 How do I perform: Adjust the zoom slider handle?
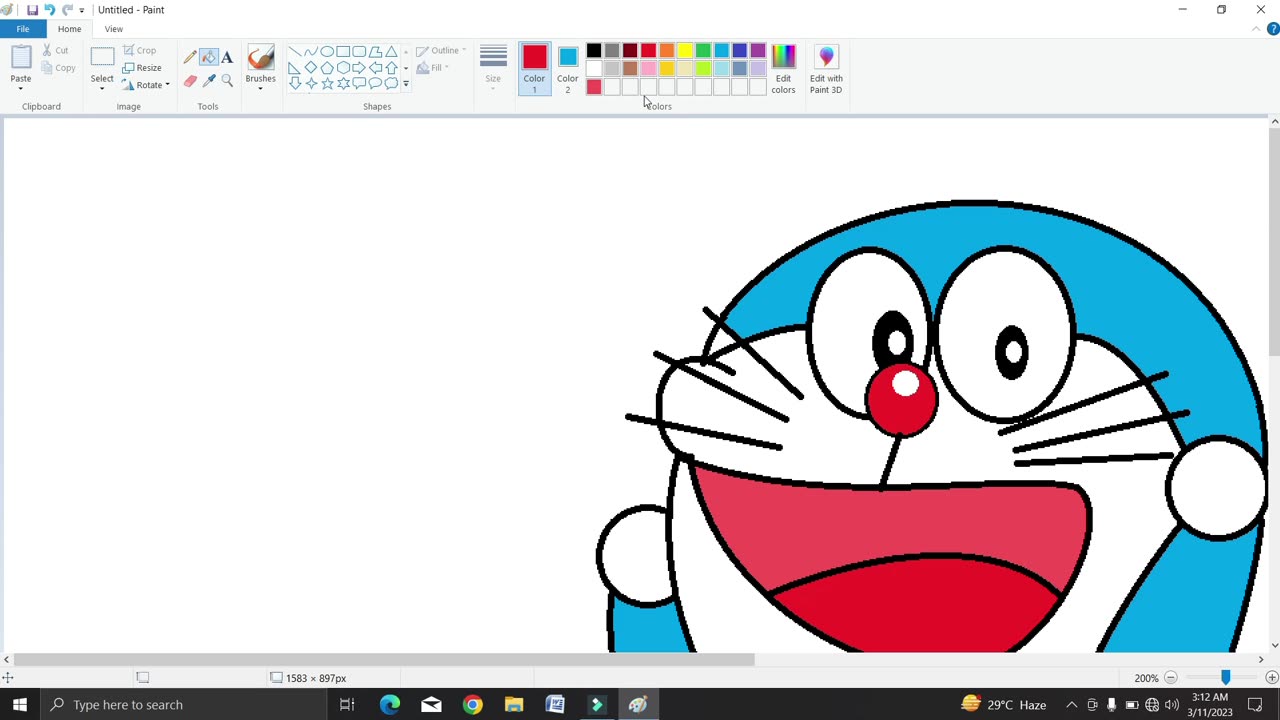pos(1225,678)
